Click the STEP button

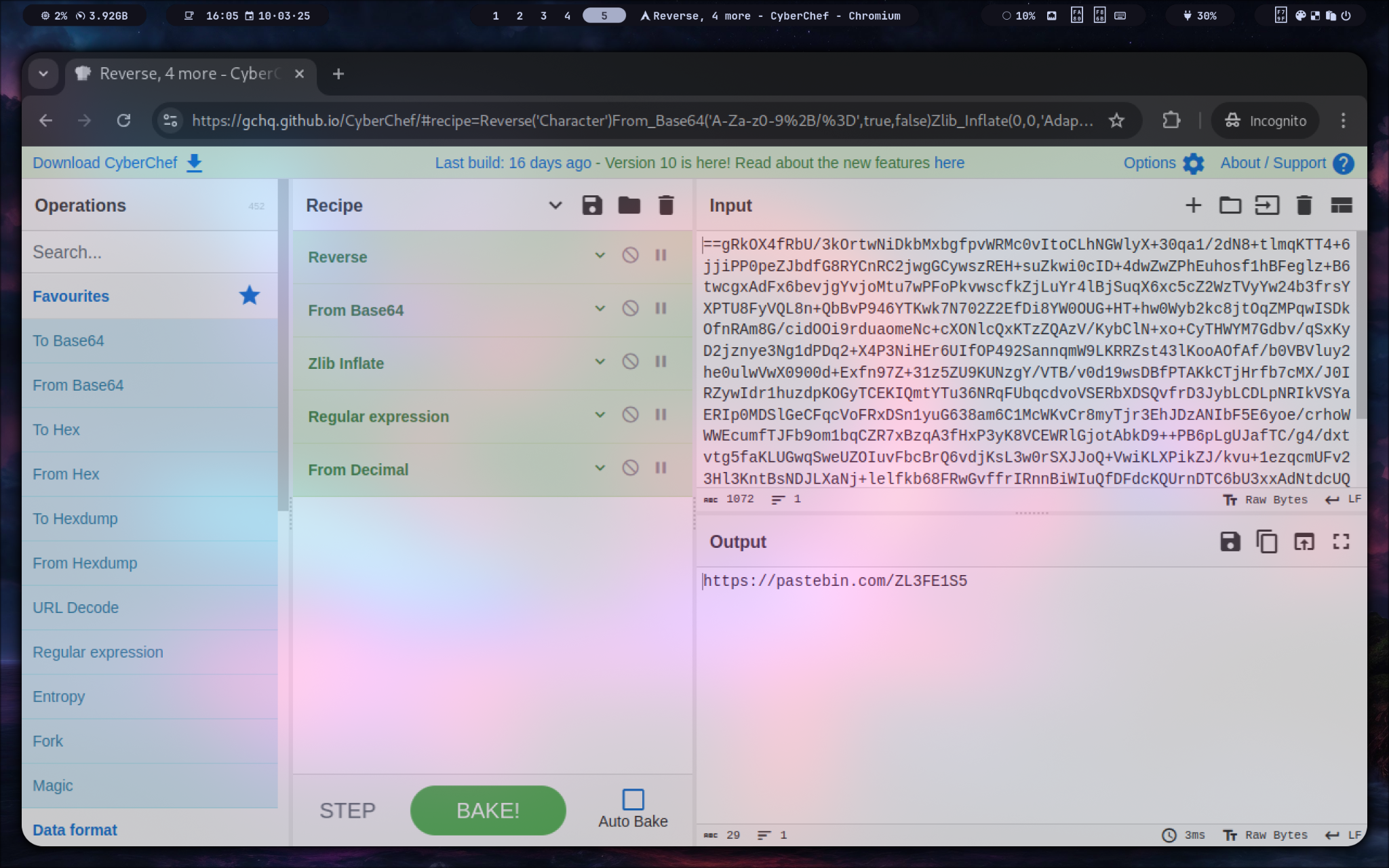tap(347, 810)
